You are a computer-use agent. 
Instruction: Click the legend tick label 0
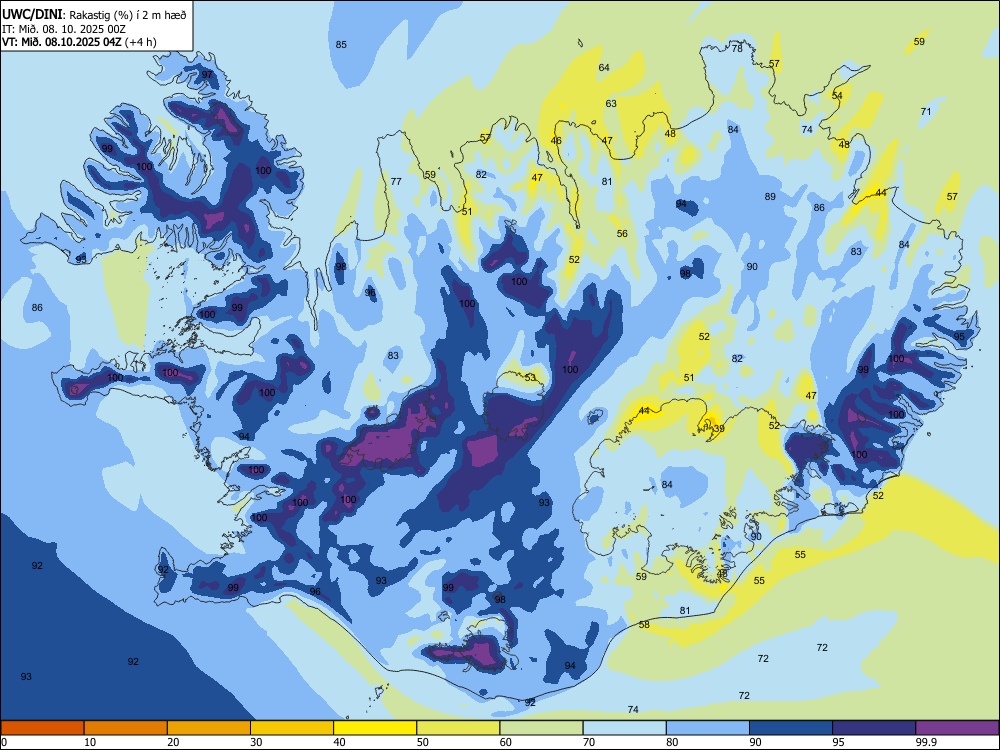[4, 742]
